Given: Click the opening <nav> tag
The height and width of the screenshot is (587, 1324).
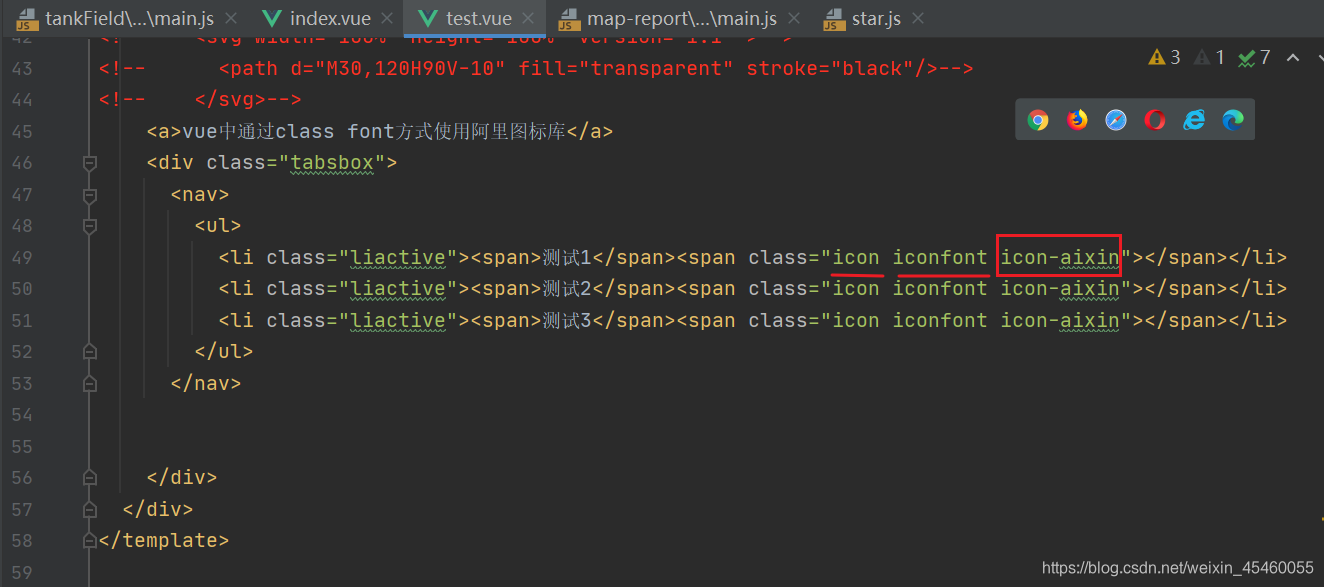Looking at the screenshot, I should pyautogui.click(x=200, y=195).
